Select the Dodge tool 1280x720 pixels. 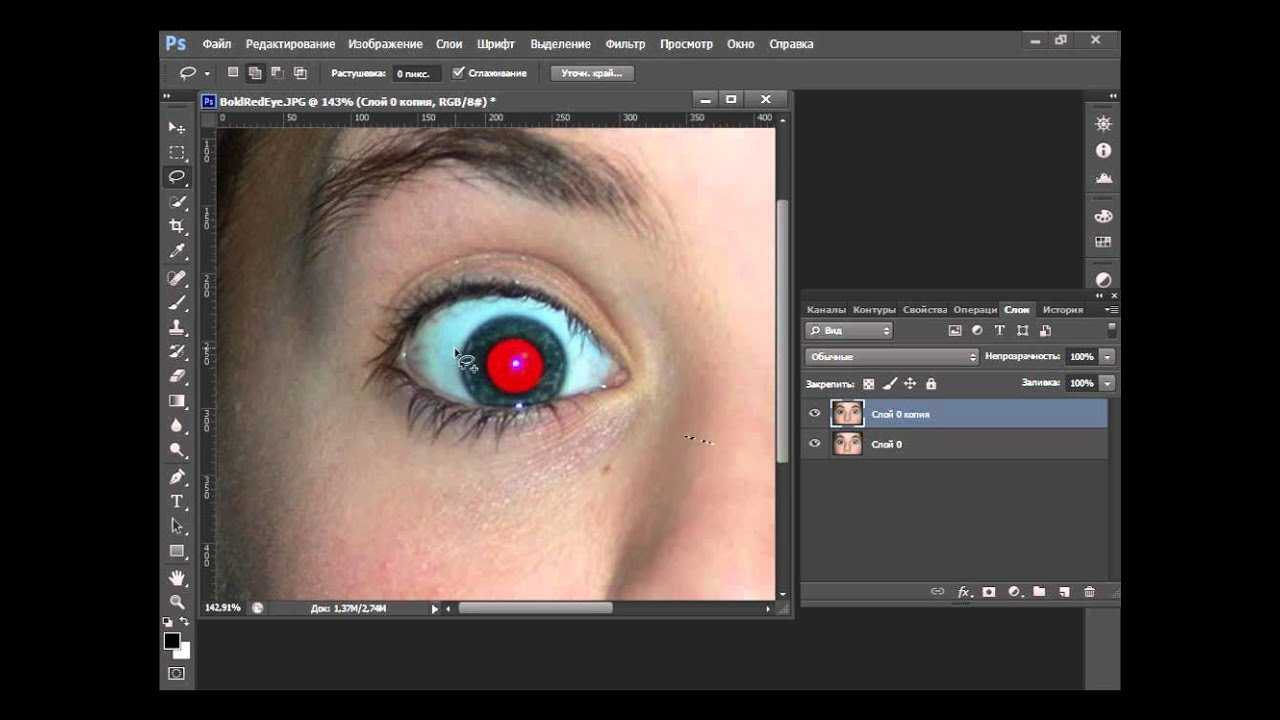(x=177, y=451)
